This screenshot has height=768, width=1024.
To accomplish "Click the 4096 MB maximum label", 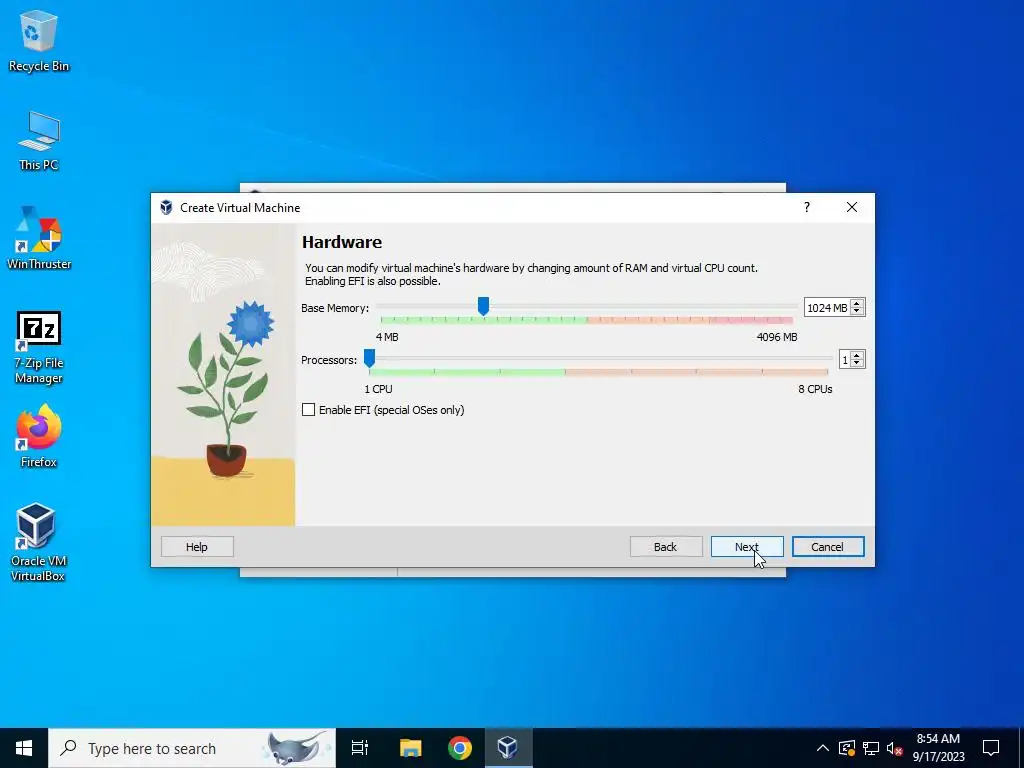I will point(776,337).
